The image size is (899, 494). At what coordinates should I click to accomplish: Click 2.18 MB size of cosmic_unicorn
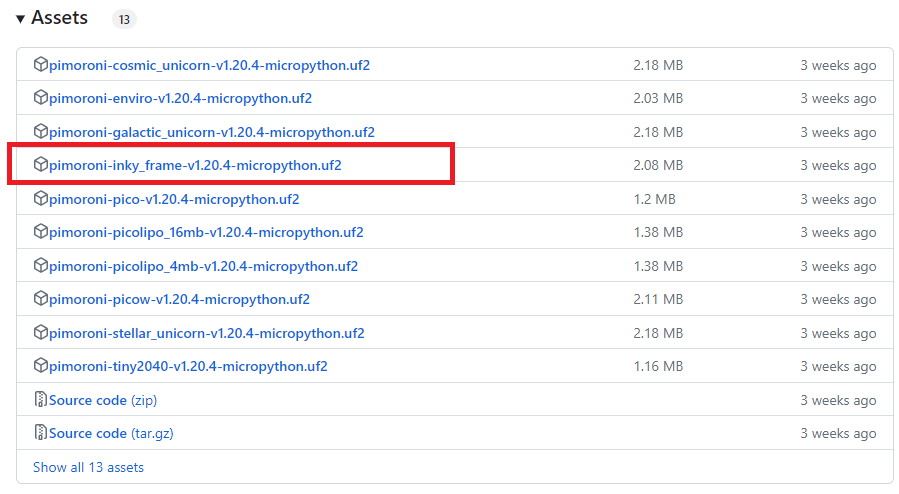coord(658,65)
